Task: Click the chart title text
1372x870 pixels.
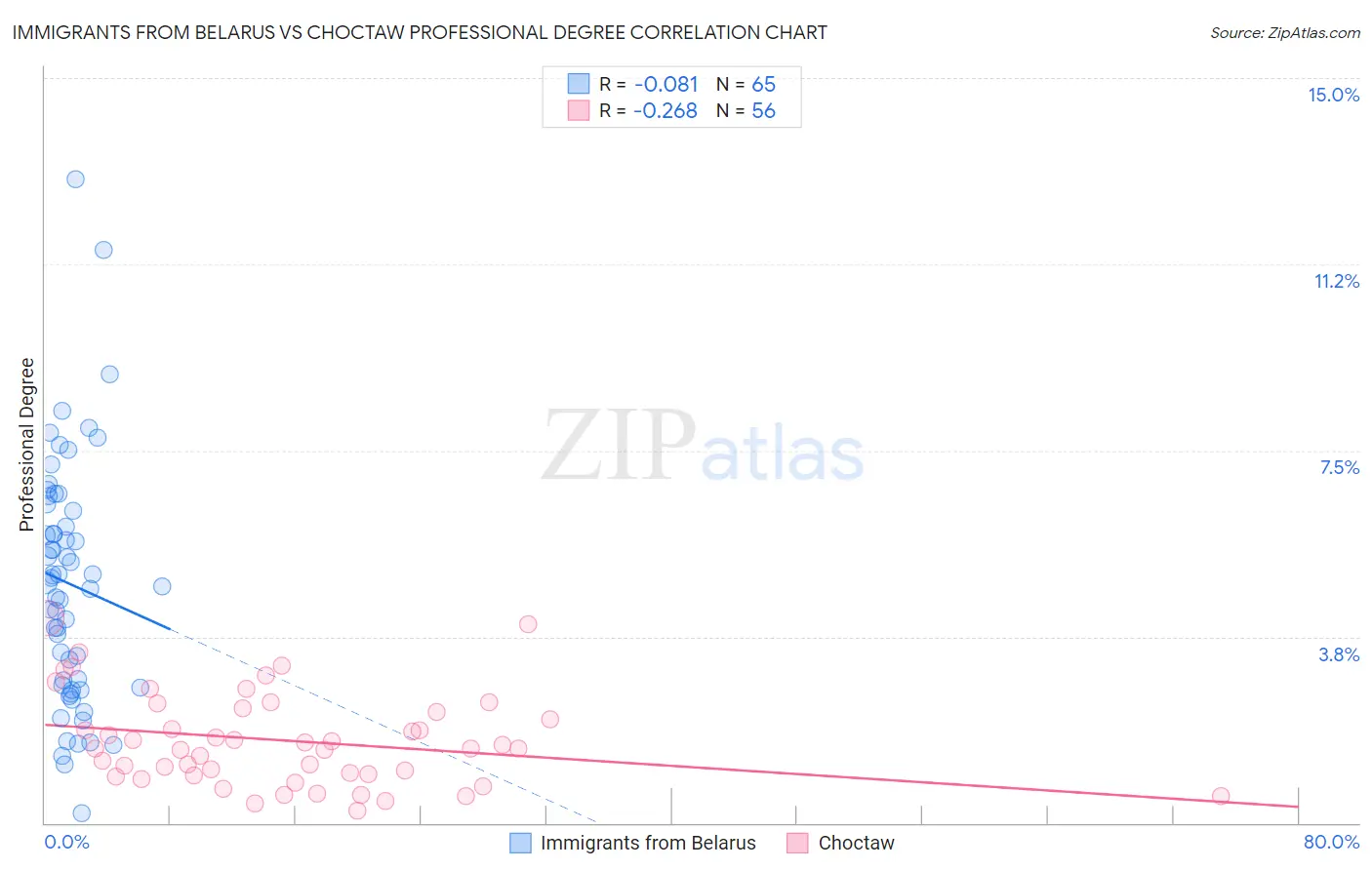Action: [x=420, y=32]
